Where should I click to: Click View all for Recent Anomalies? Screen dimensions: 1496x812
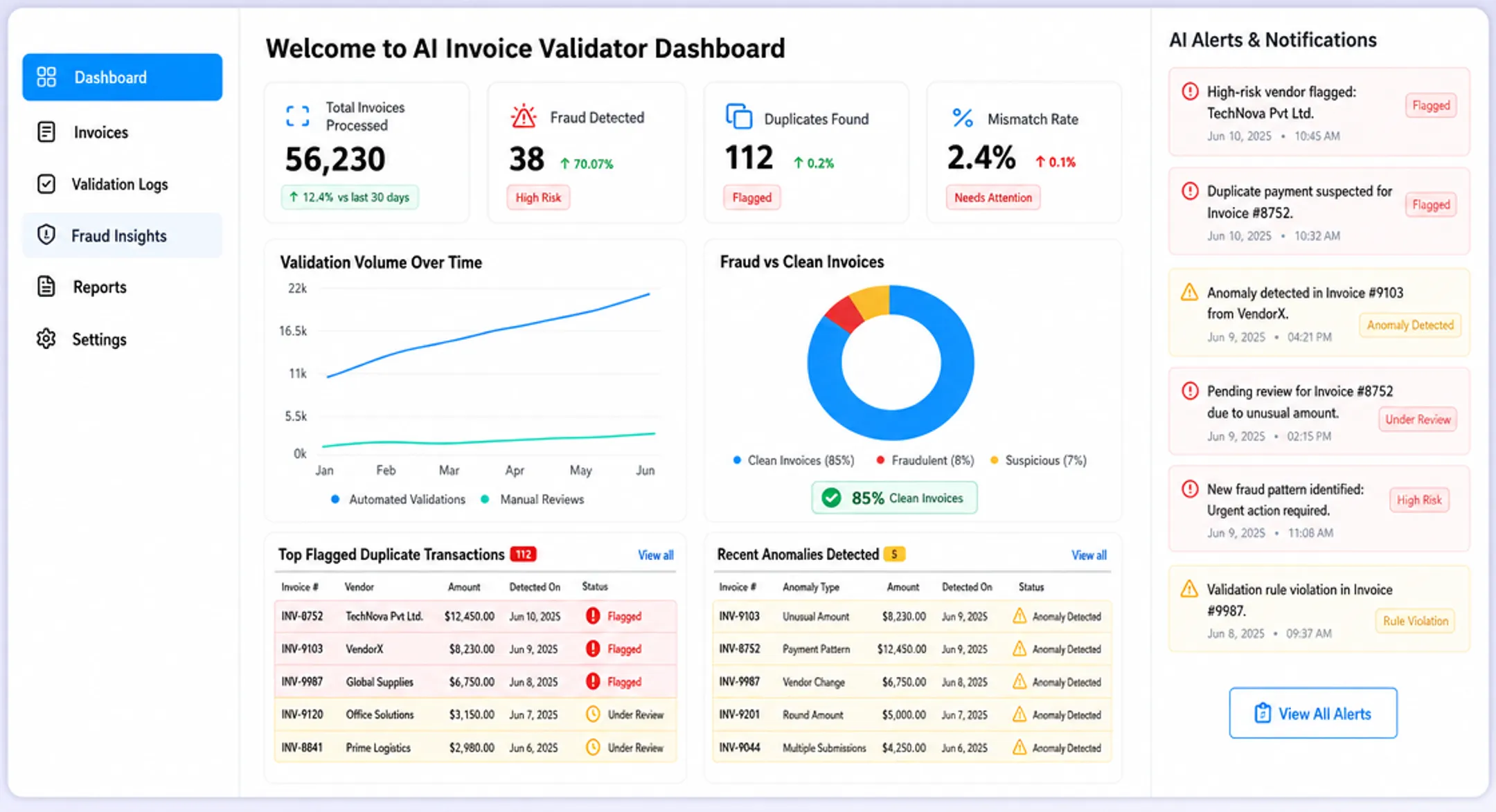[x=1089, y=555]
